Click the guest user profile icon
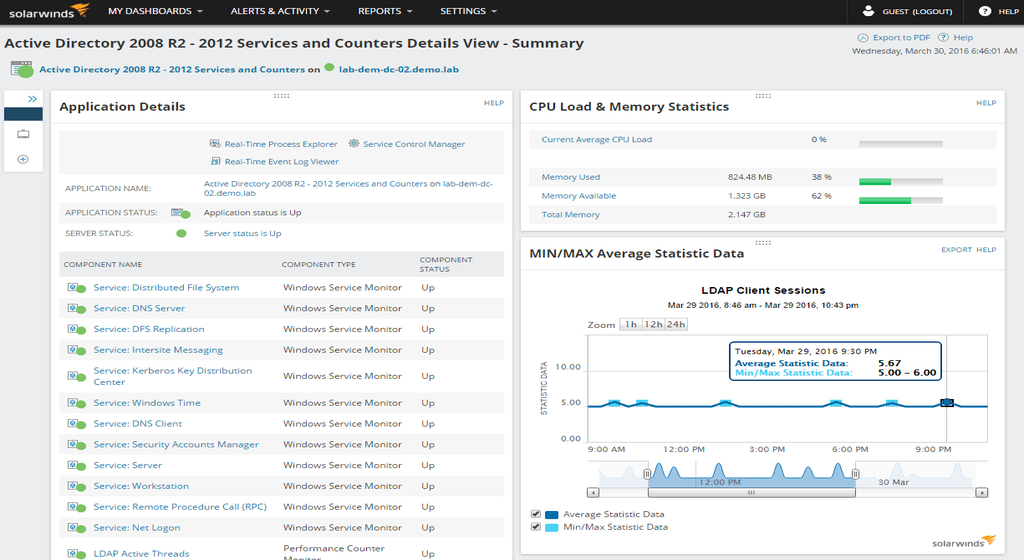 pos(868,11)
